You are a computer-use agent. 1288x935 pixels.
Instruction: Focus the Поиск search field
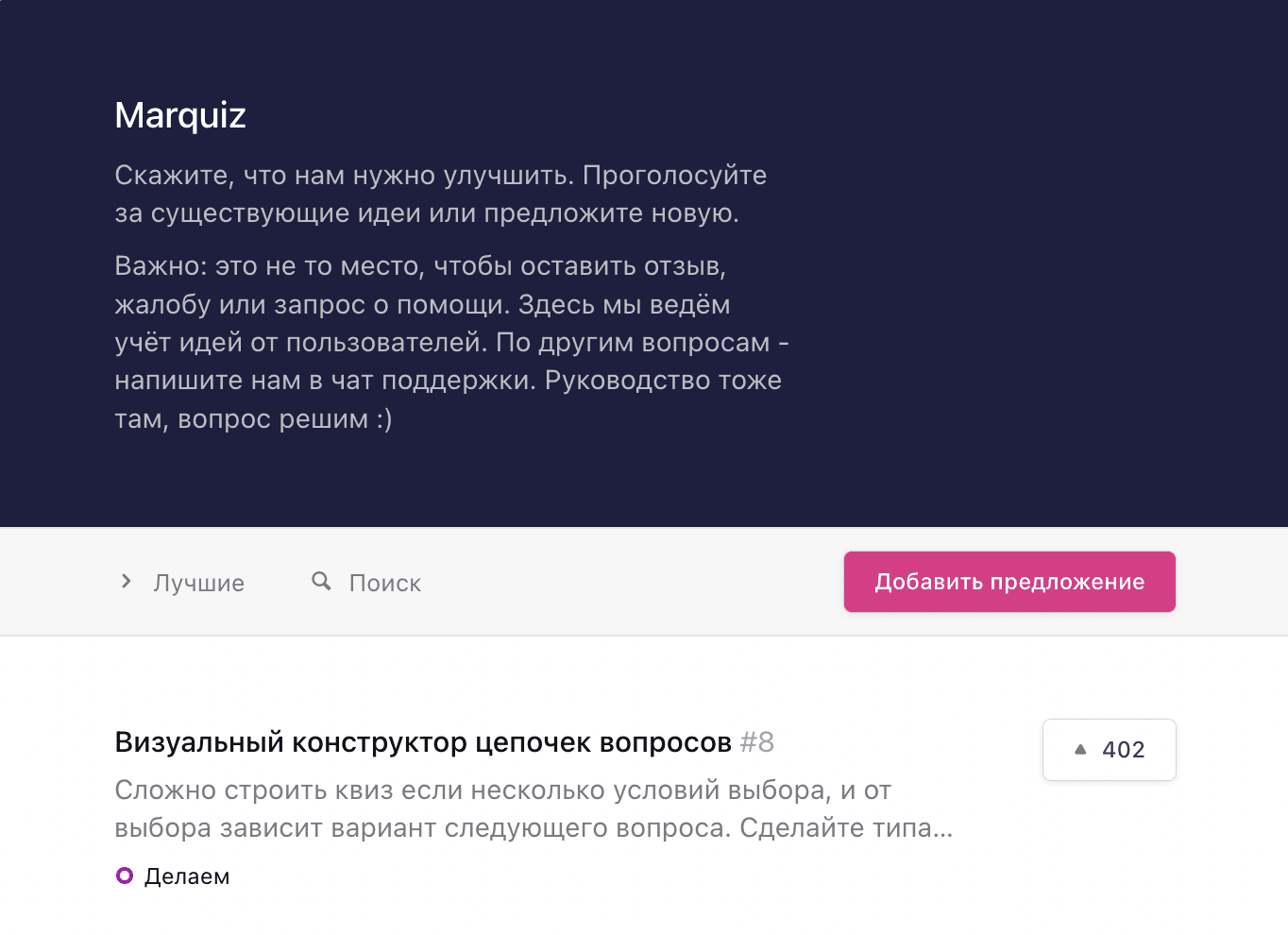point(385,583)
